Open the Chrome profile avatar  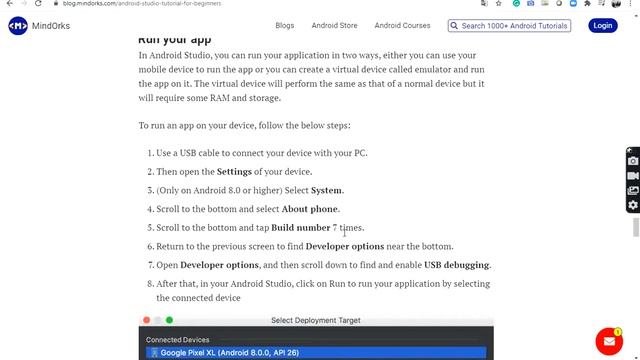616,4
